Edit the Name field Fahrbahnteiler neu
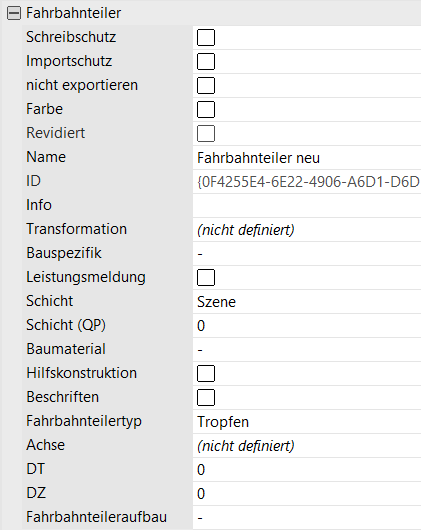The width and height of the screenshot is (421, 530). coord(307,158)
